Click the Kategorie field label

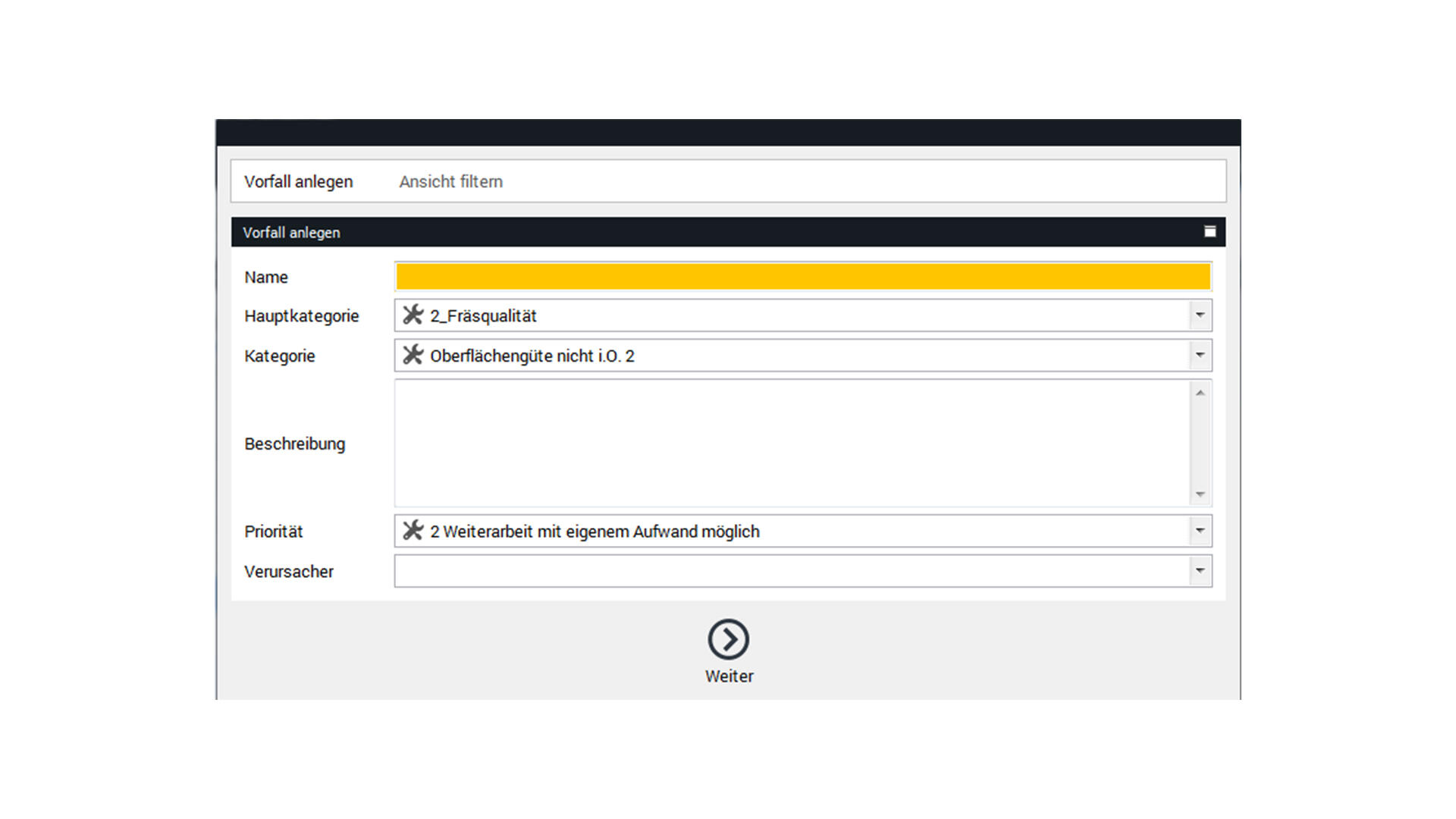pos(279,356)
